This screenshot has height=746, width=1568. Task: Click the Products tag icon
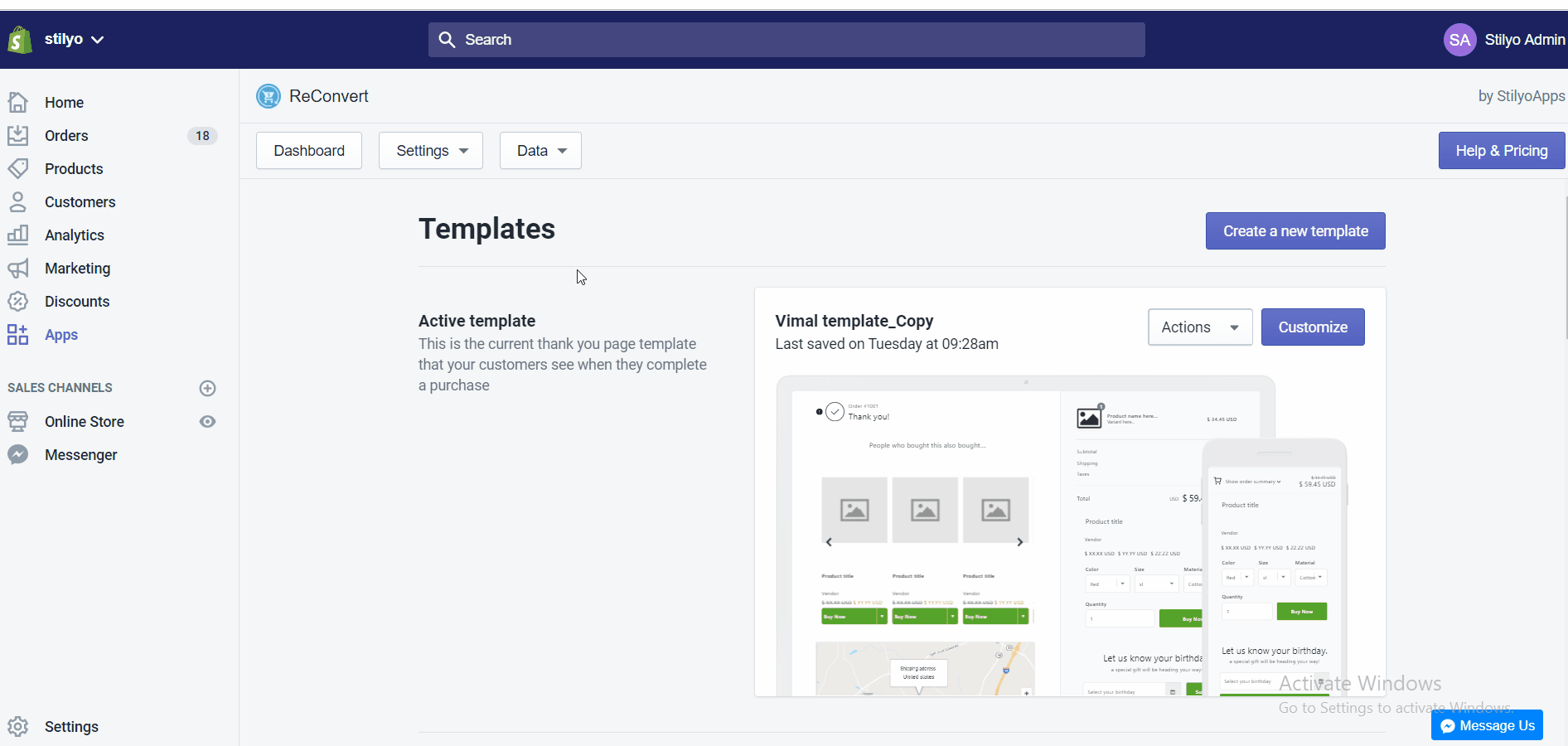18,169
